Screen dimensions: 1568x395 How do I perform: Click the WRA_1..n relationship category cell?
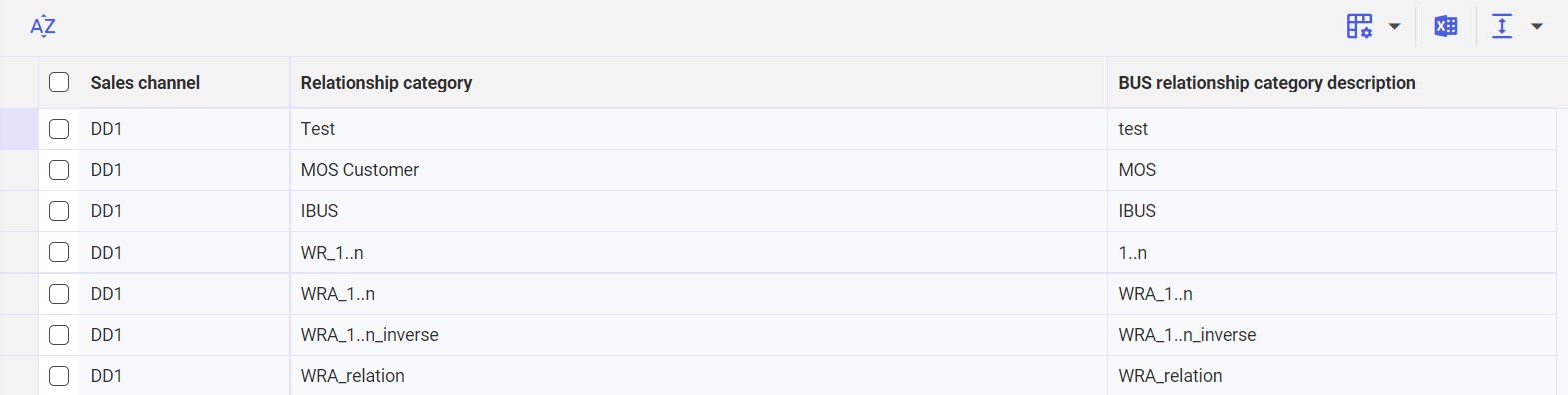(x=699, y=294)
